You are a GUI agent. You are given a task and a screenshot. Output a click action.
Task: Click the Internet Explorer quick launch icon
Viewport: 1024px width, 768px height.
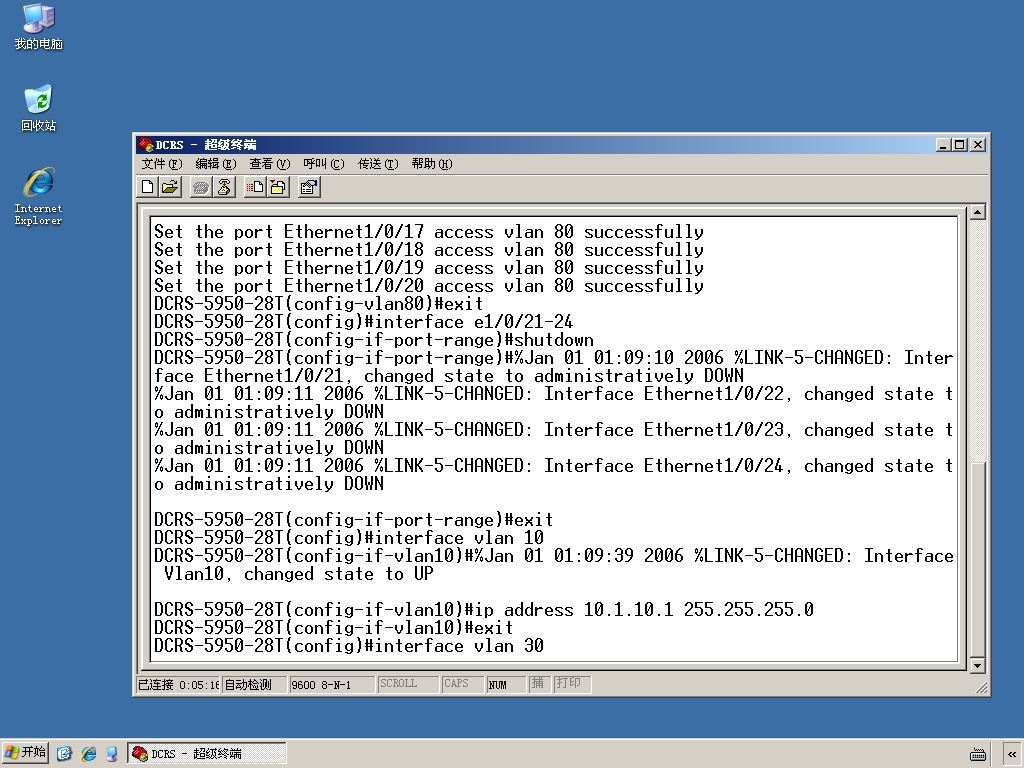(89, 754)
